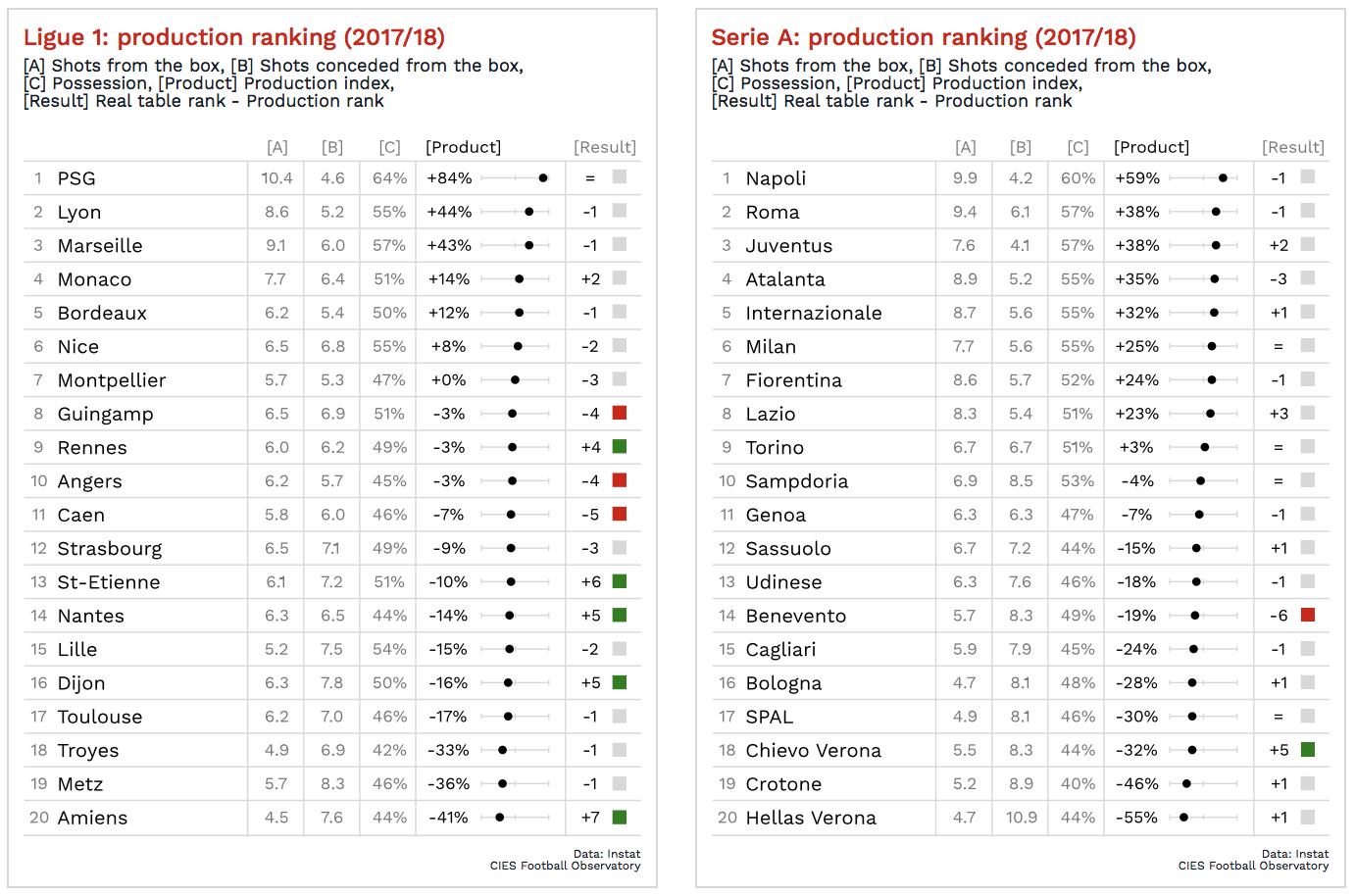Click Napoli's +59% production index value
This screenshot has height=896, width=1355.
[x=1137, y=178]
